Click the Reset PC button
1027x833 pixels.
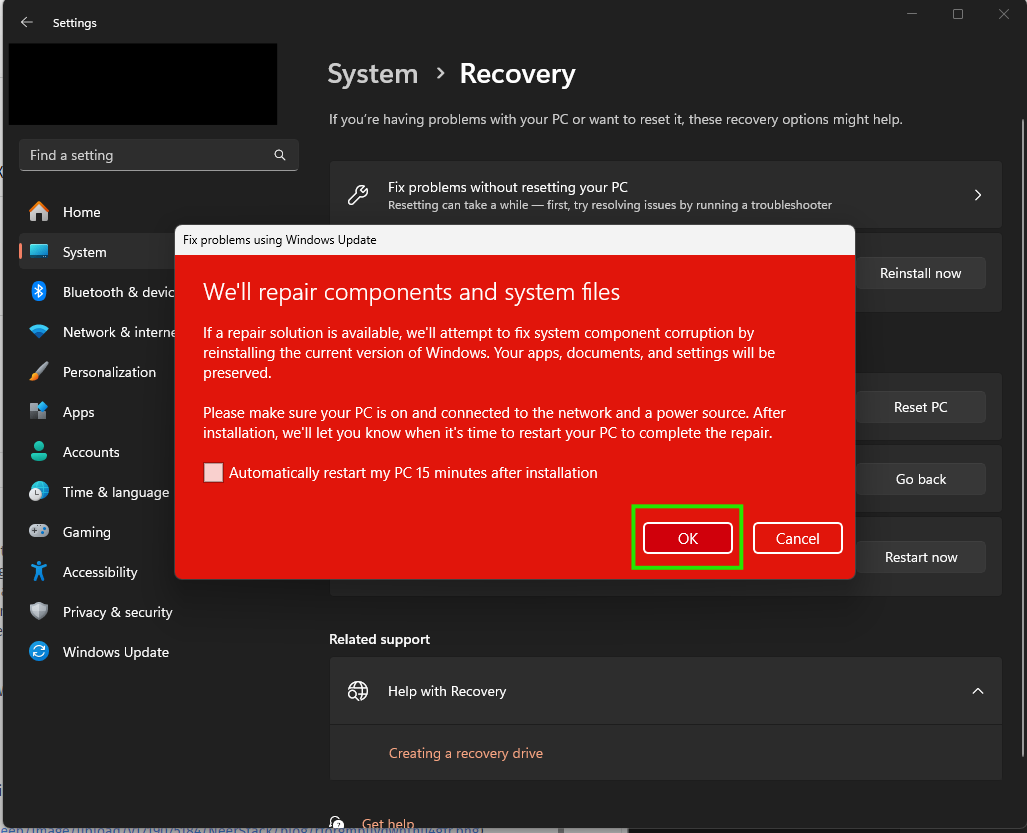coord(920,407)
